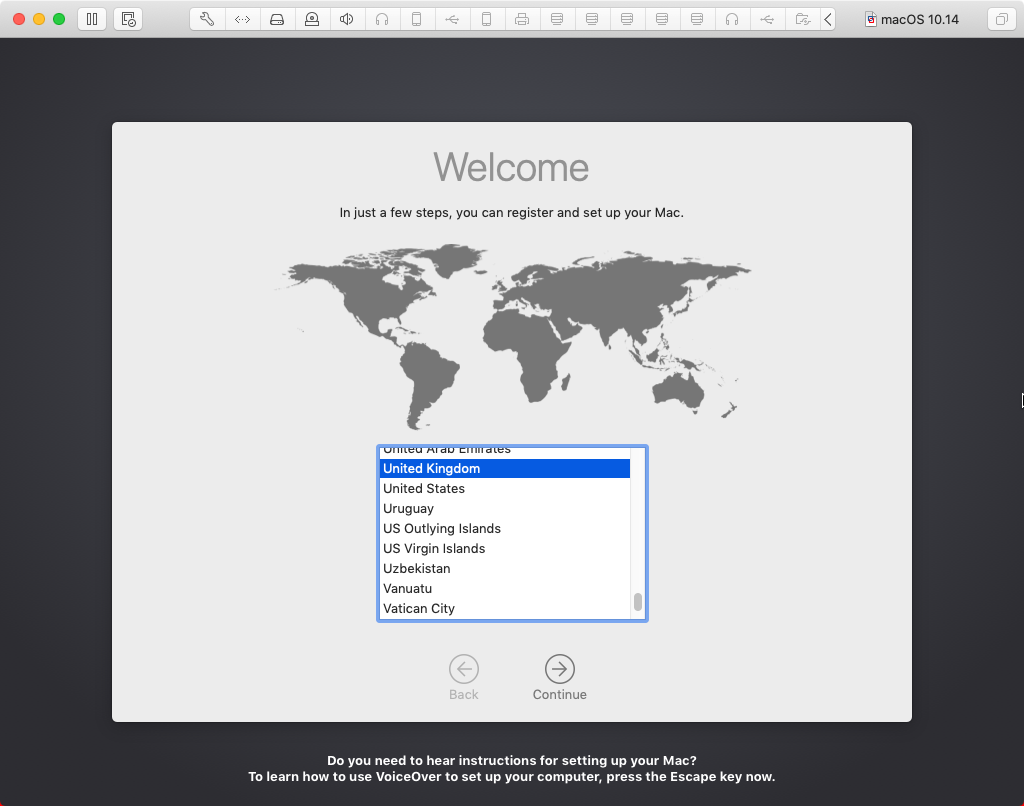The image size is (1024, 806).
Task: Click the Back button
Action: pos(464,671)
